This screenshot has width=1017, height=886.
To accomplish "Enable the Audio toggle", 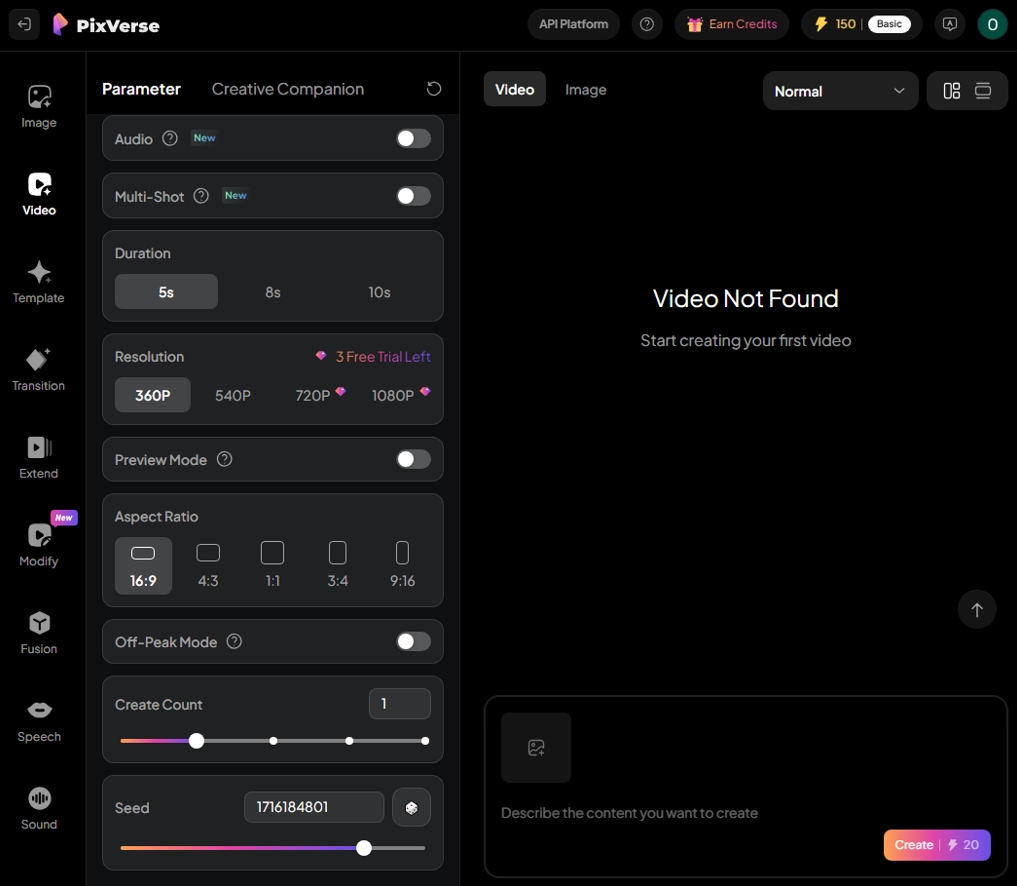I will click(x=413, y=138).
